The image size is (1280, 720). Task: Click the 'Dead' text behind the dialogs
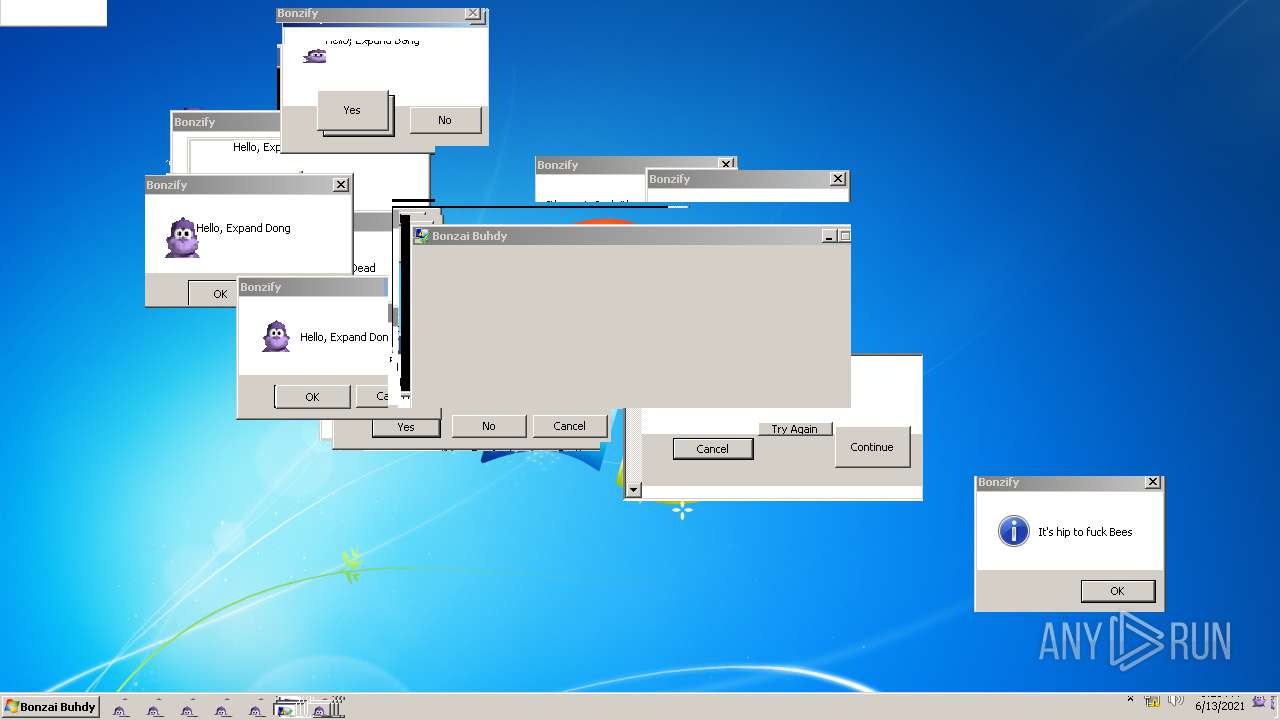pyautogui.click(x=363, y=268)
